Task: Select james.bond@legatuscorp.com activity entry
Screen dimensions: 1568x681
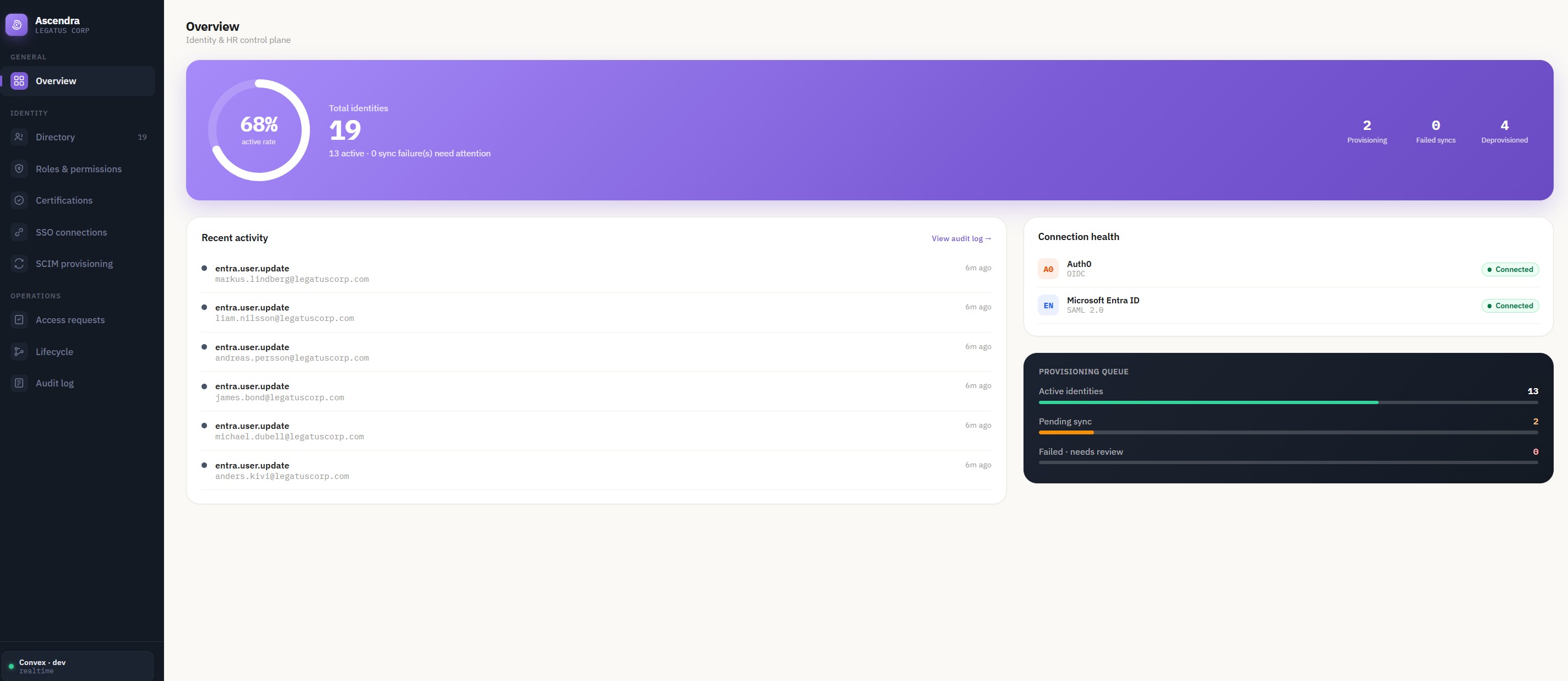Action: pyautogui.click(x=596, y=391)
